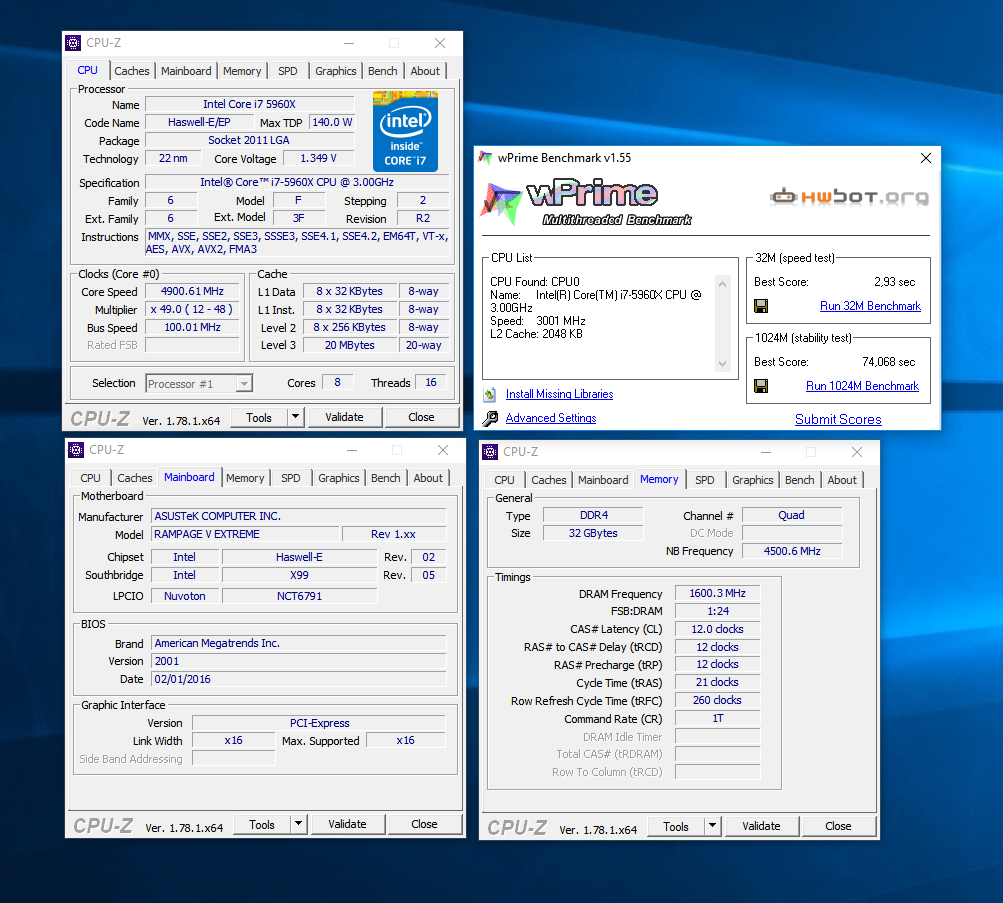The width and height of the screenshot is (1003, 903).
Task: Click the Intel Core i7 5960X name field
Action: click(249, 104)
